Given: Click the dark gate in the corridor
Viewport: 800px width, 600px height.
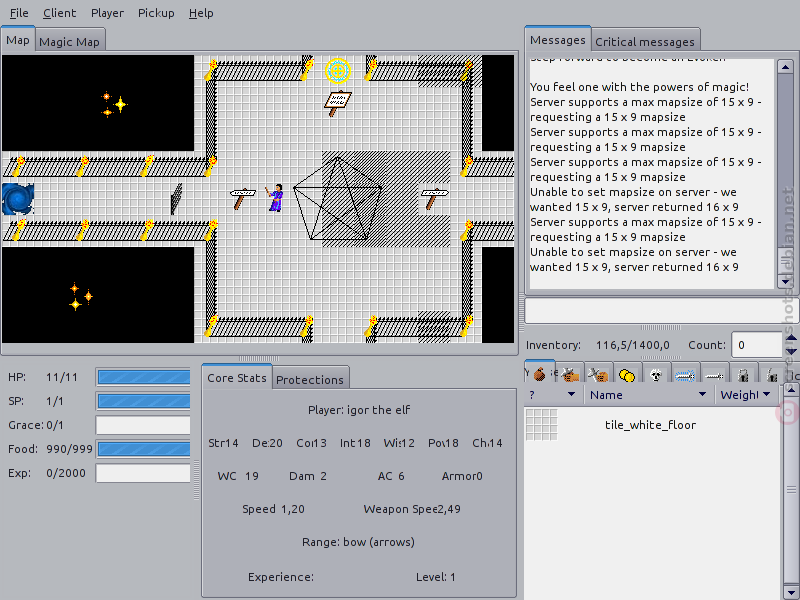Looking at the screenshot, I should point(176,199).
